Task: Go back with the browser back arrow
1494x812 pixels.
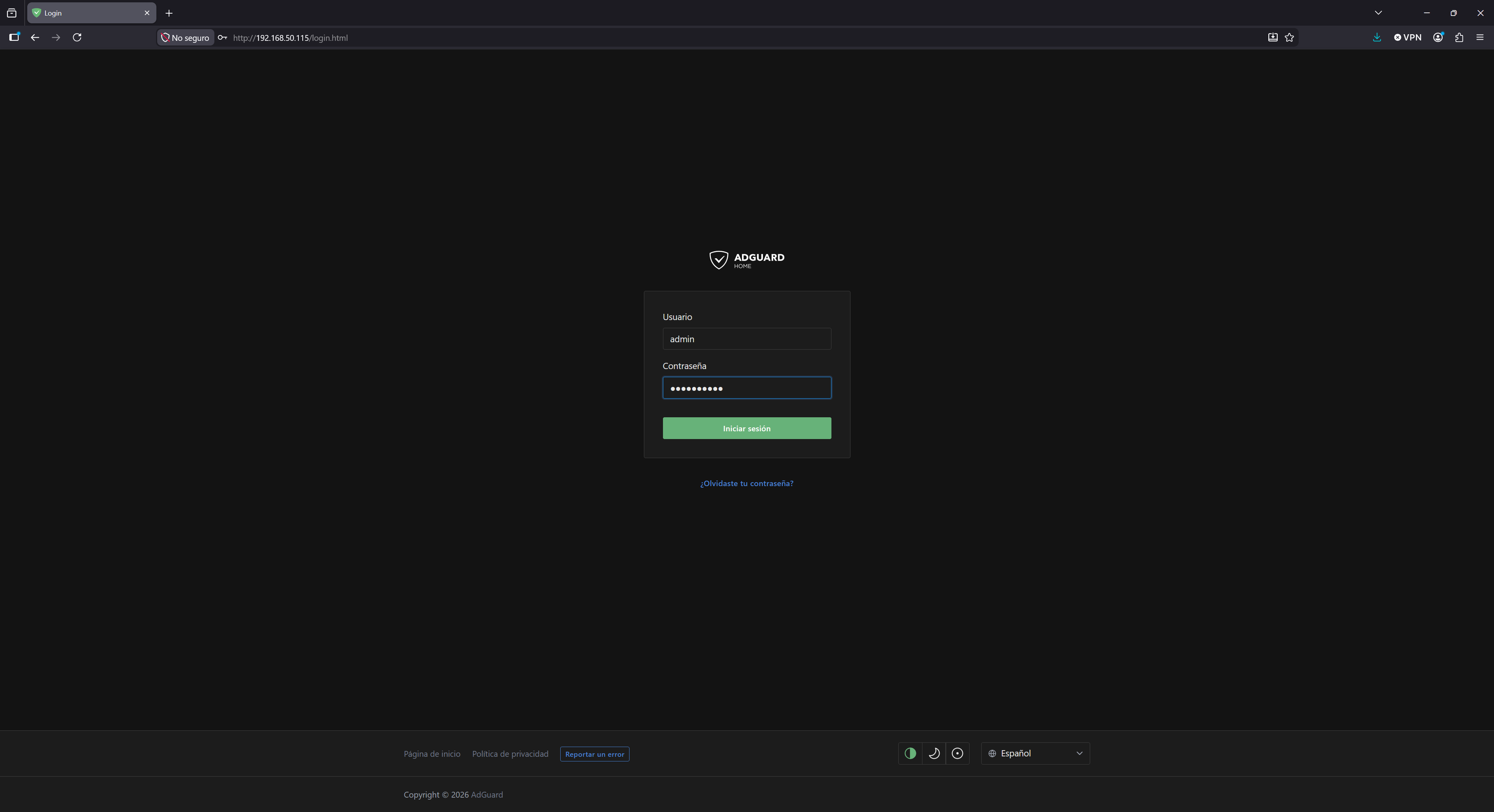Action: (x=35, y=38)
